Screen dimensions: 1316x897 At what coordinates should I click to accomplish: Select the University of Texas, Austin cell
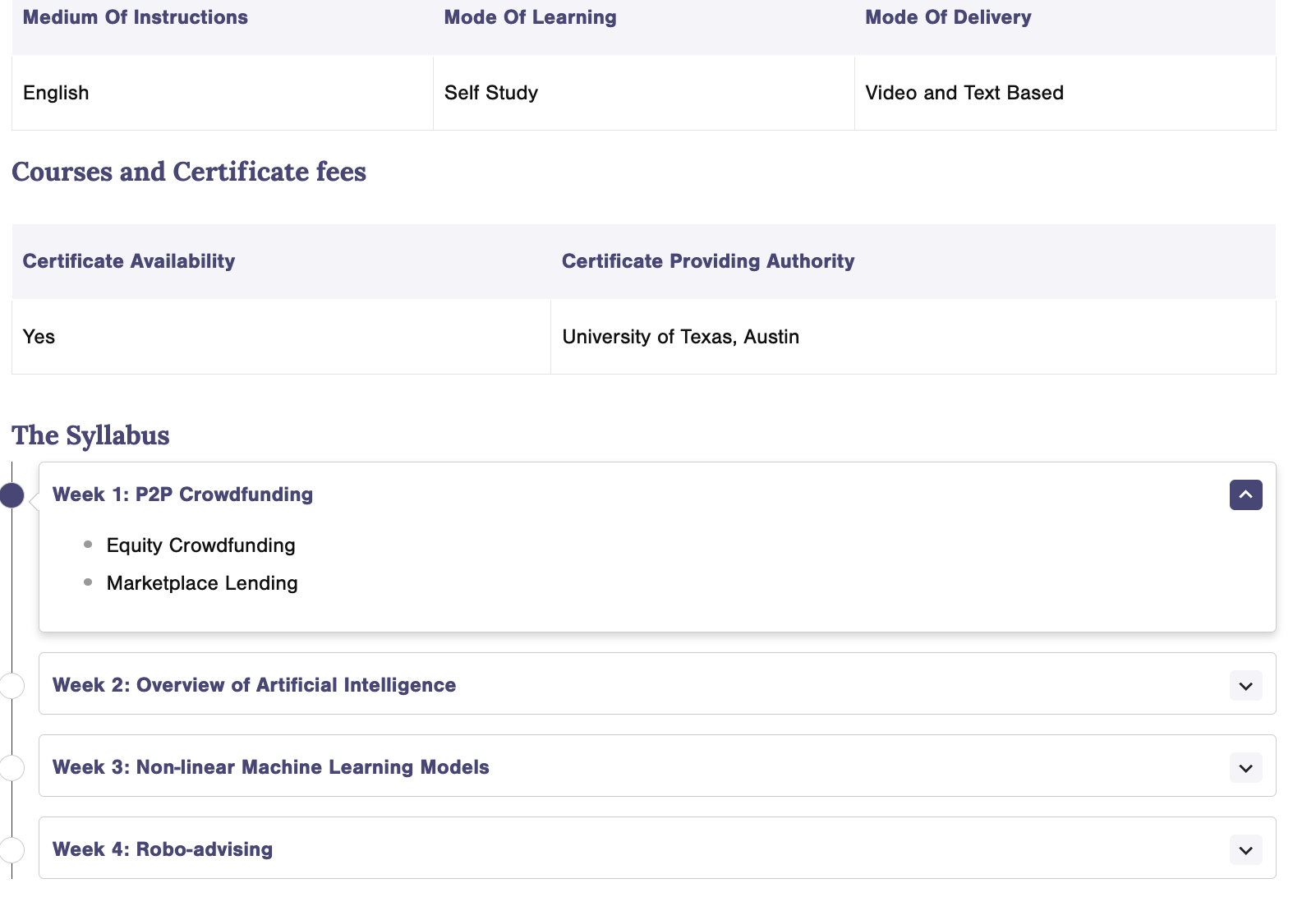click(x=913, y=337)
